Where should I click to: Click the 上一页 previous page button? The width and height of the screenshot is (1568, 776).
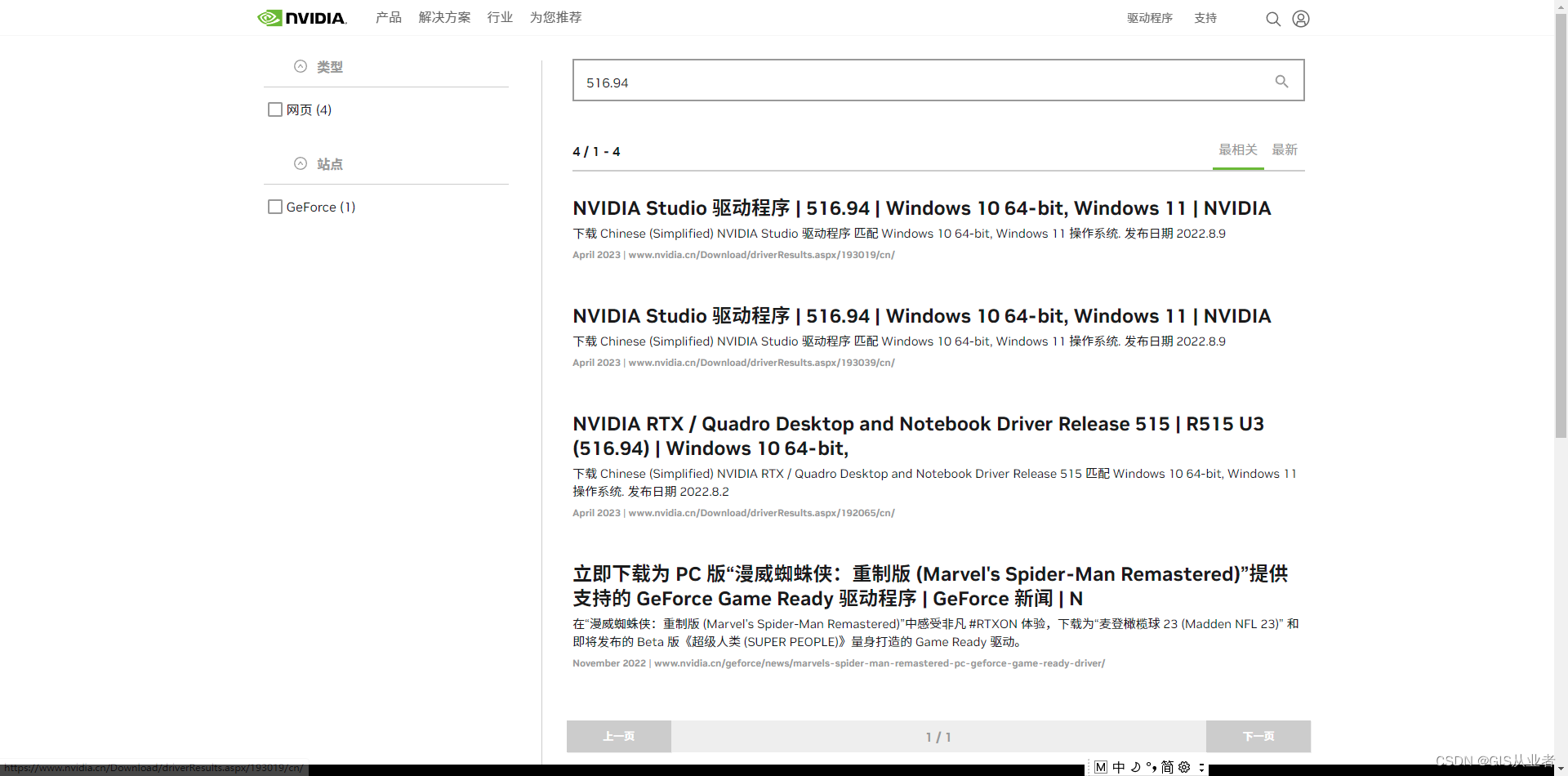coord(619,736)
